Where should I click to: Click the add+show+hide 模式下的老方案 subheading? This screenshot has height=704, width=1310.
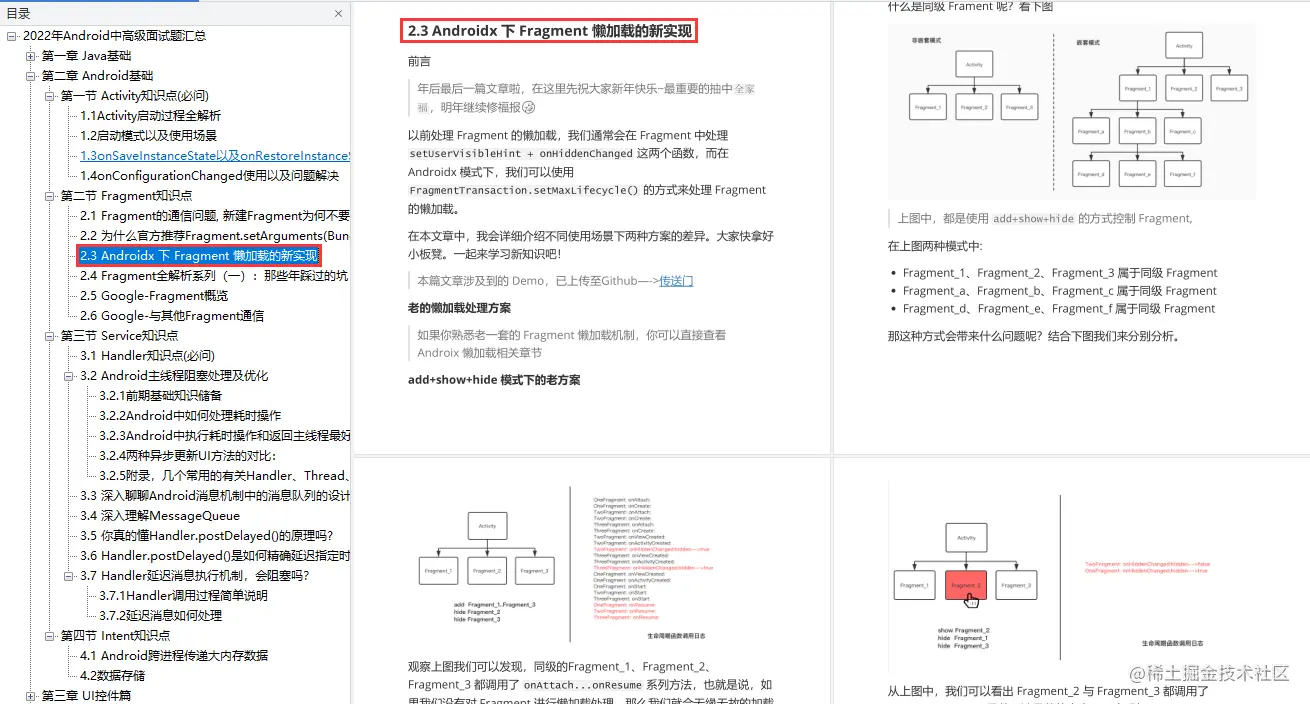click(494, 380)
